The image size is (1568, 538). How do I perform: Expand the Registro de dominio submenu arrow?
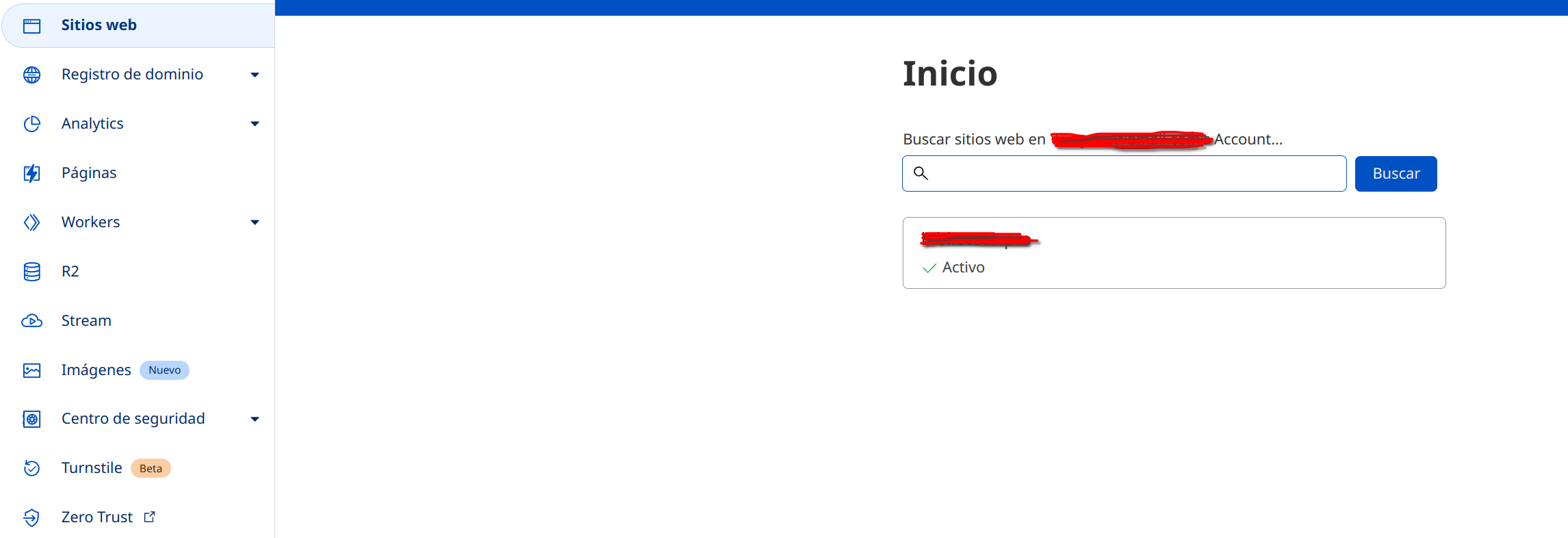click(255, 75)
